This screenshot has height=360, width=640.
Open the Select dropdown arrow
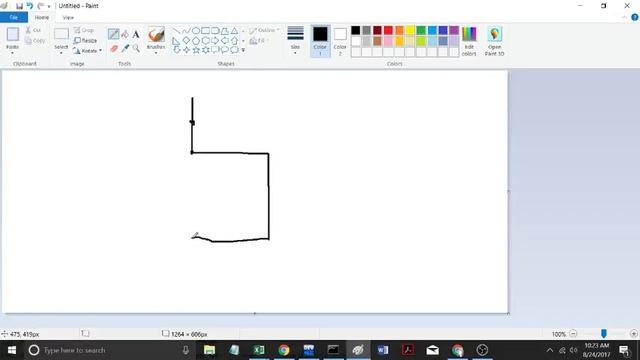pos(61,53)
